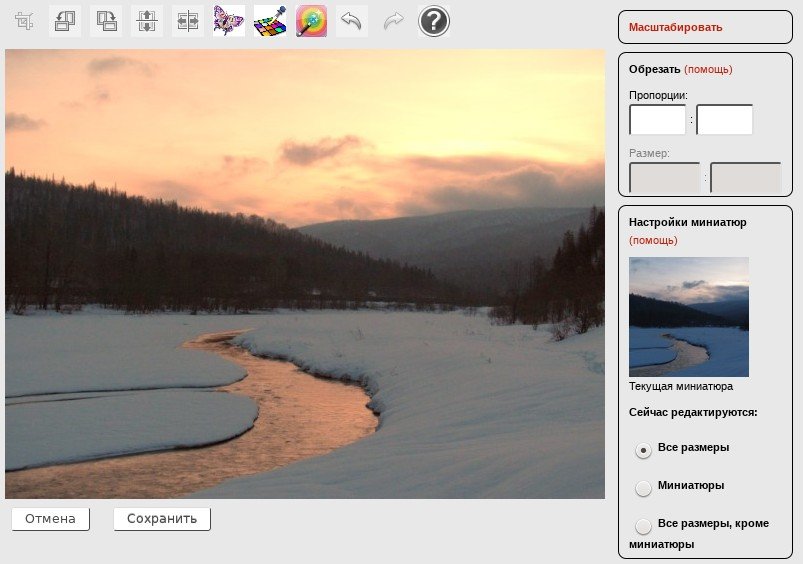Screen dimensions: 803x564
Task: Click the butterfly effects icon
Action: (229, 21)
